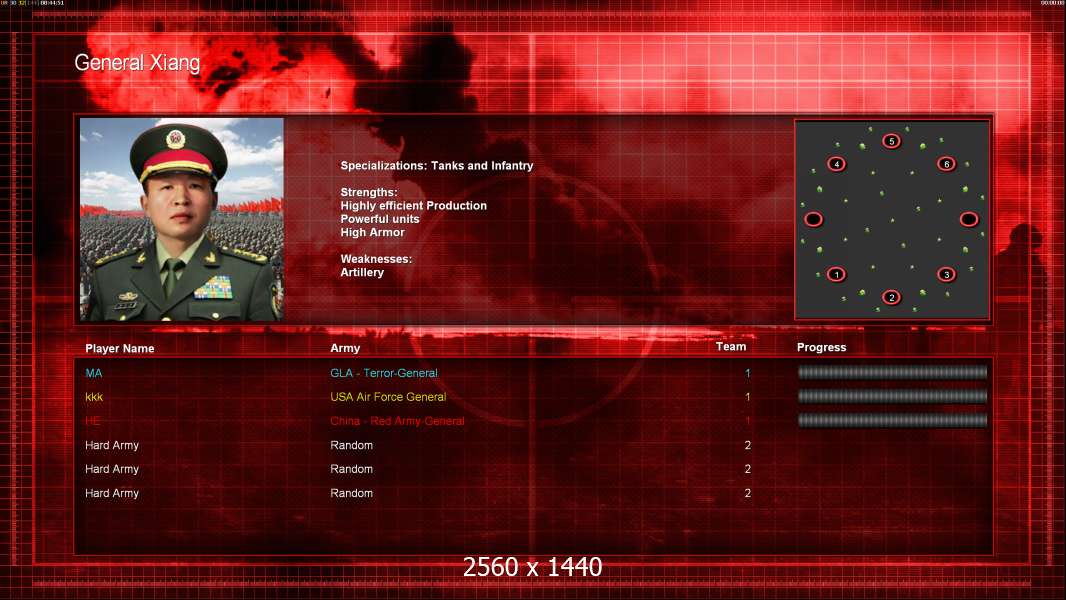Screen dimensions: 1066x600
Task: Click USA Air Force General army entry
Action: pos(388,397)
